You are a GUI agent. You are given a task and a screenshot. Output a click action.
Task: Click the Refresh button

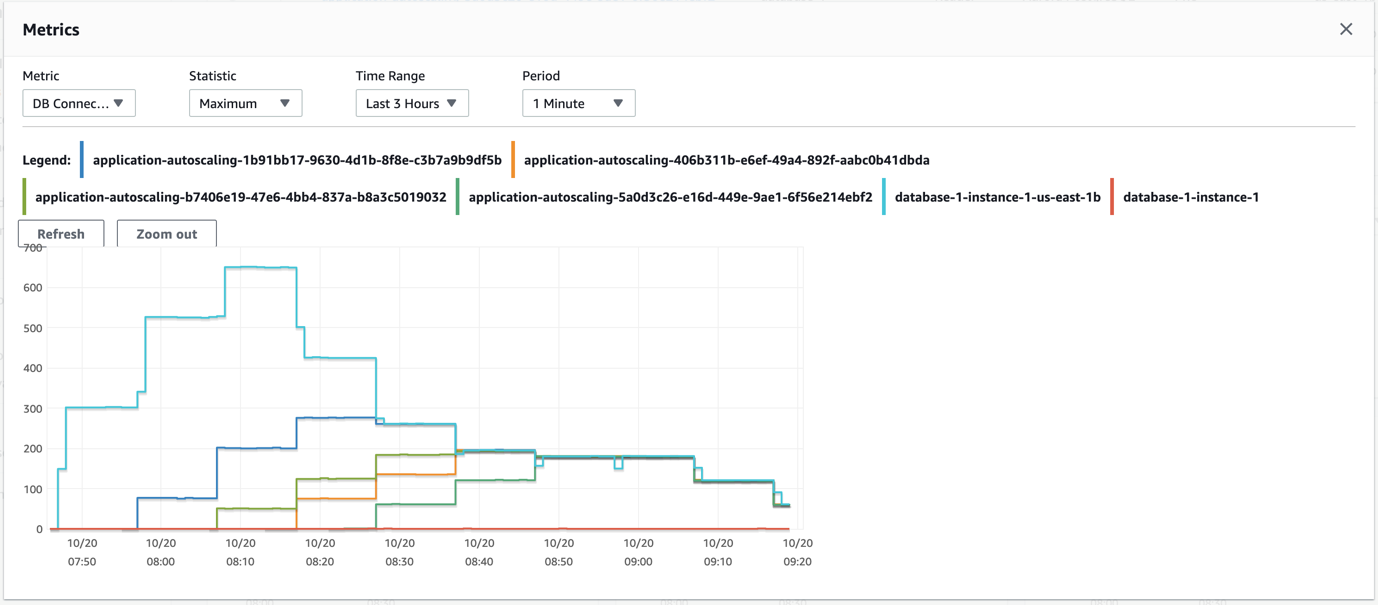click(x=61, y=233)
